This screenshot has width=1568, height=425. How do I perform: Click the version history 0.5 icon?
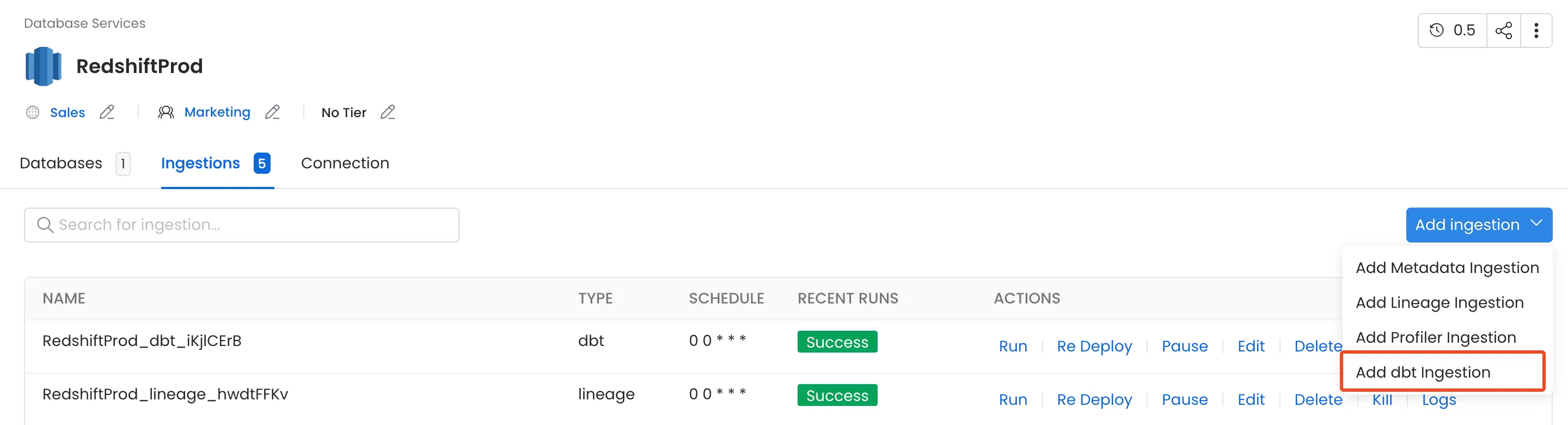pos(1453,31)
